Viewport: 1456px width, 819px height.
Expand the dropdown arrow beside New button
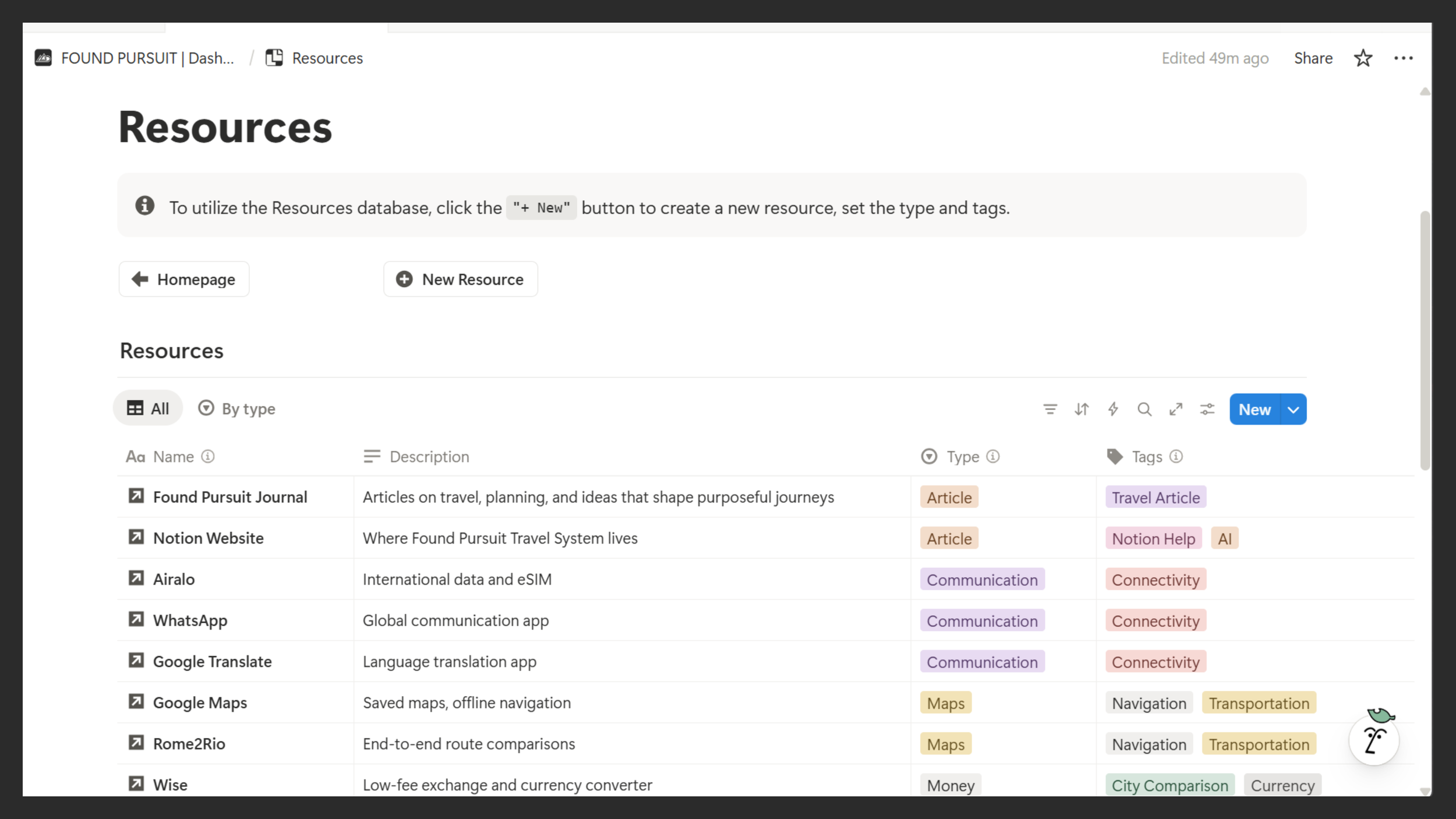click(1294, 409)
